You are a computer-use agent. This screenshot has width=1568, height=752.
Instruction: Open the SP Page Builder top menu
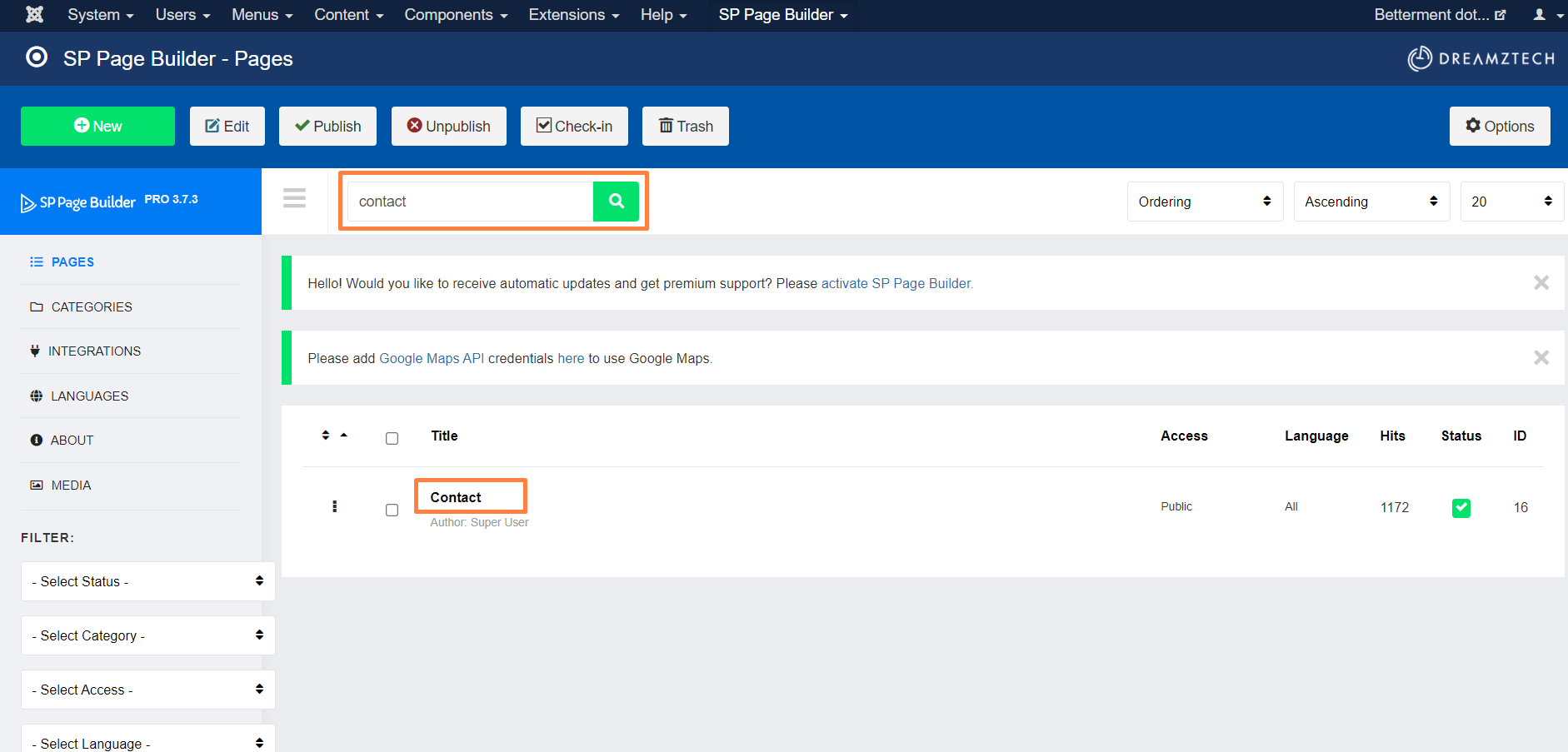[x=782, y=15]
